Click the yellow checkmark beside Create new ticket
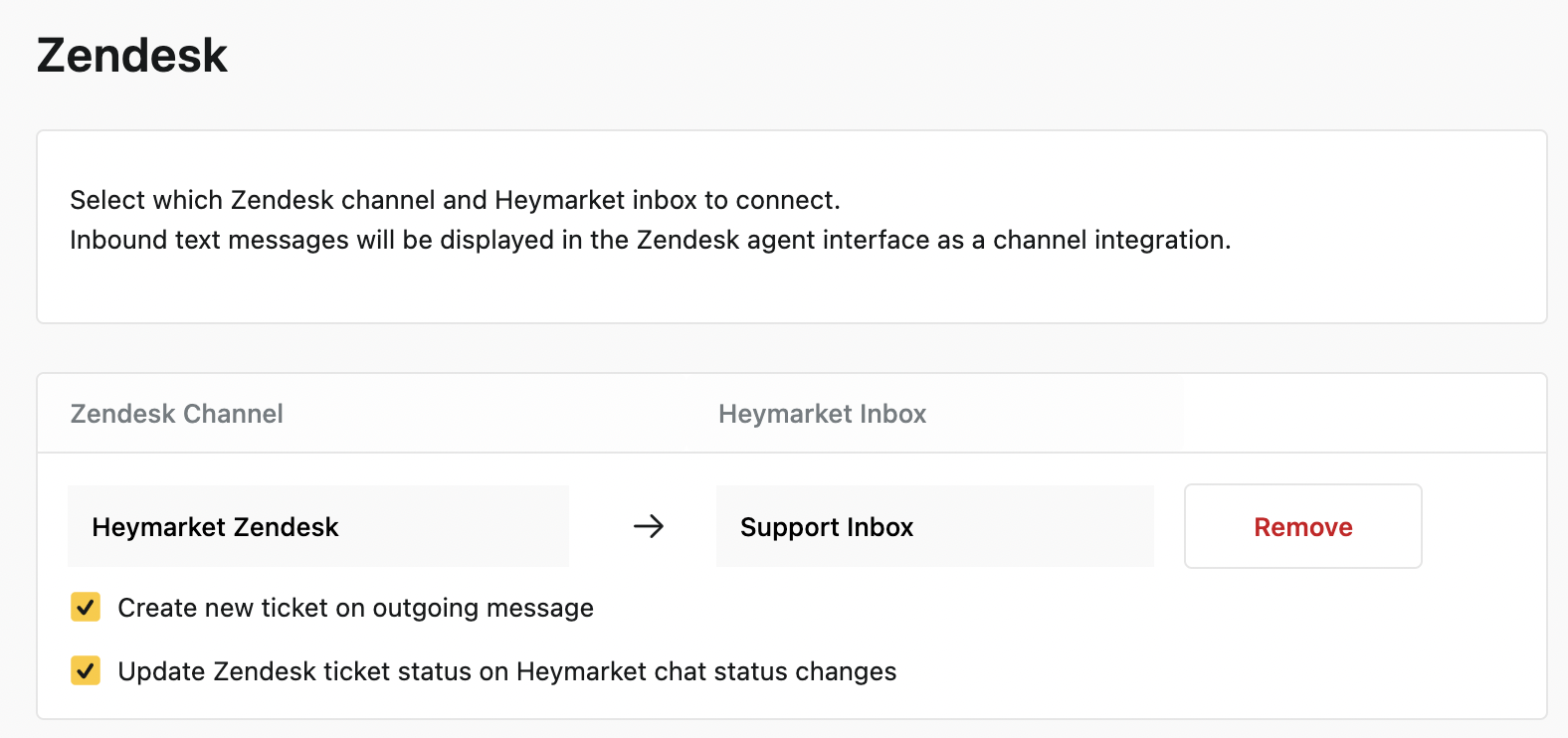1568x738 pixels. 86,607
